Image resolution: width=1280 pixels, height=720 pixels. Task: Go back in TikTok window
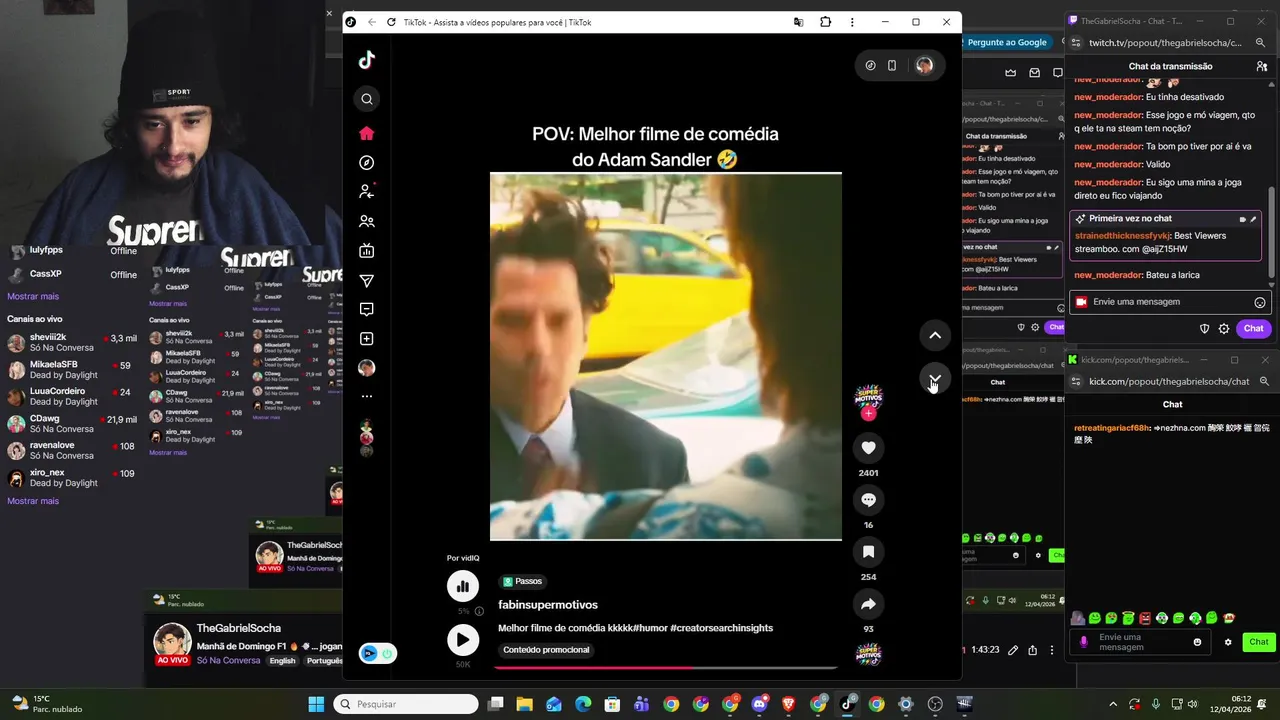[372, 22]
